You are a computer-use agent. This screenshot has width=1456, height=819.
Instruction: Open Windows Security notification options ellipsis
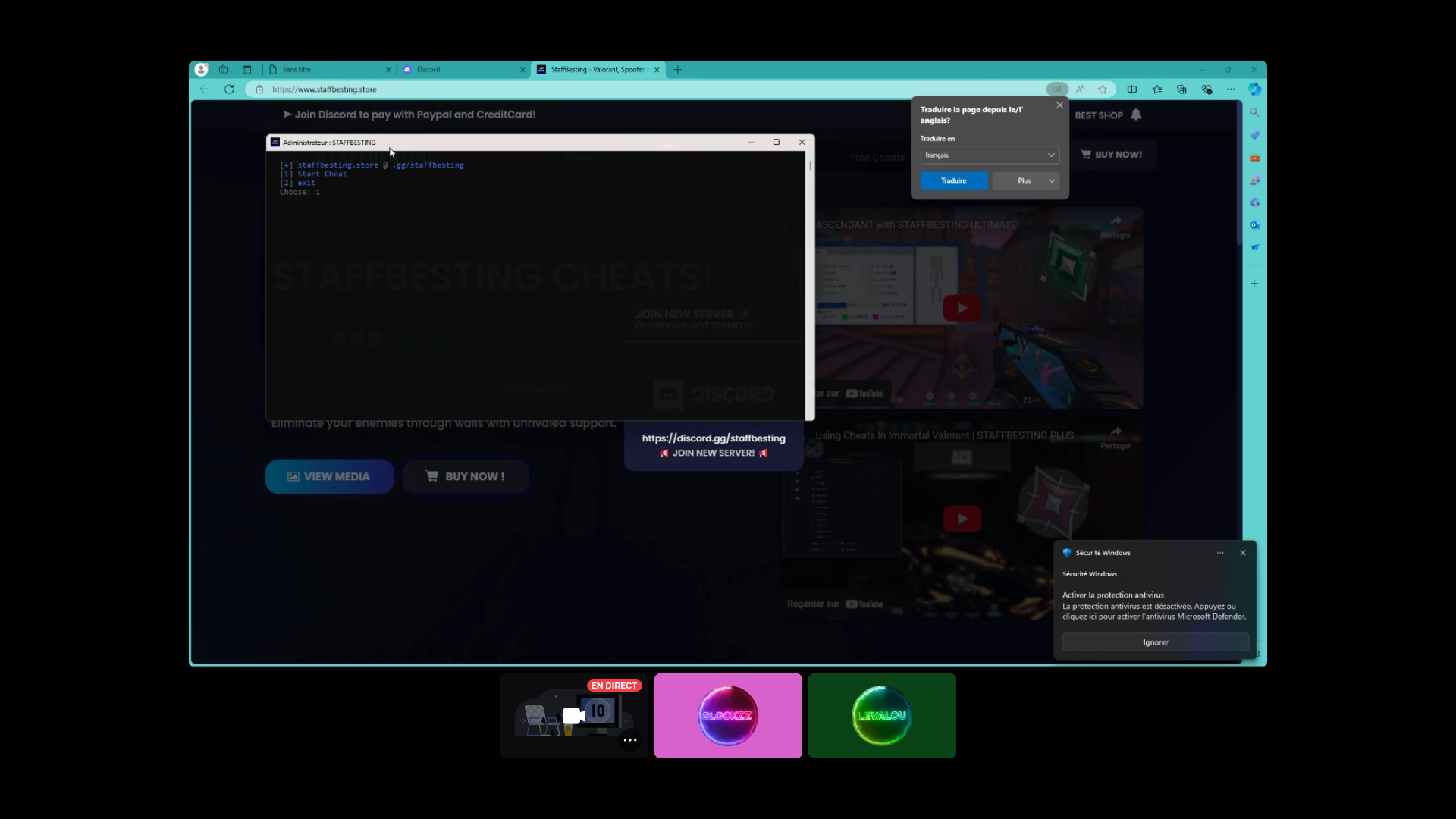1220,553
